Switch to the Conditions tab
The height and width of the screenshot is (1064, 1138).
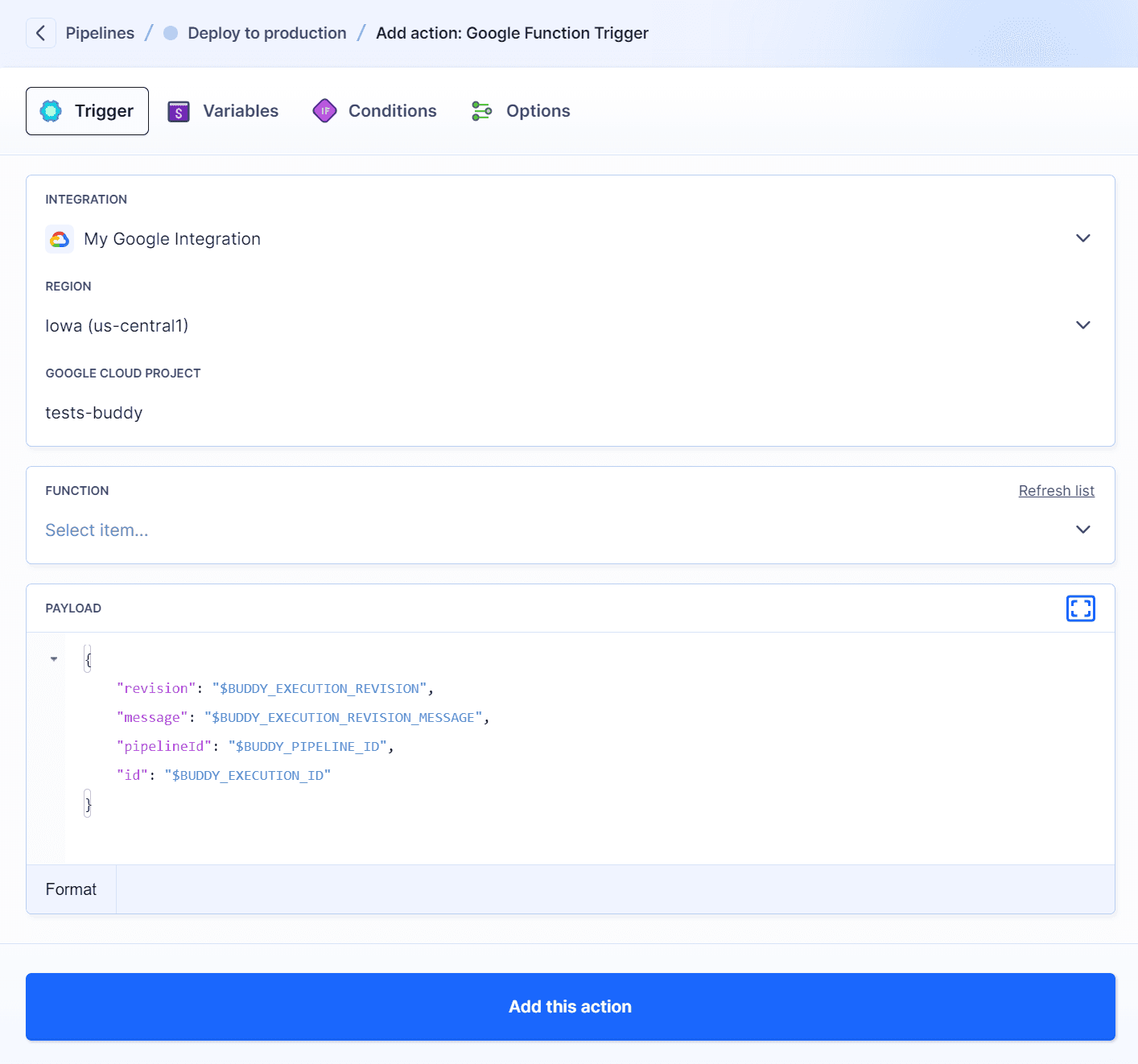point(390,111)
